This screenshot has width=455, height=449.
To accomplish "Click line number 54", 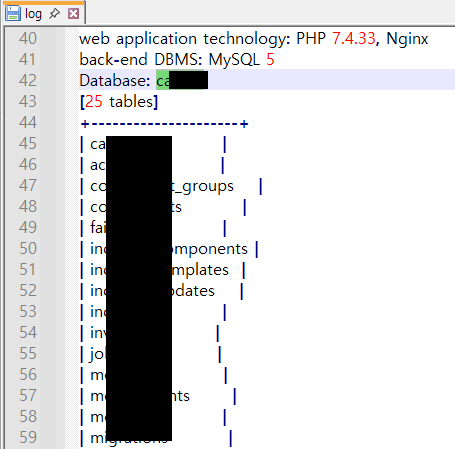I will click(x=28, y=333).
